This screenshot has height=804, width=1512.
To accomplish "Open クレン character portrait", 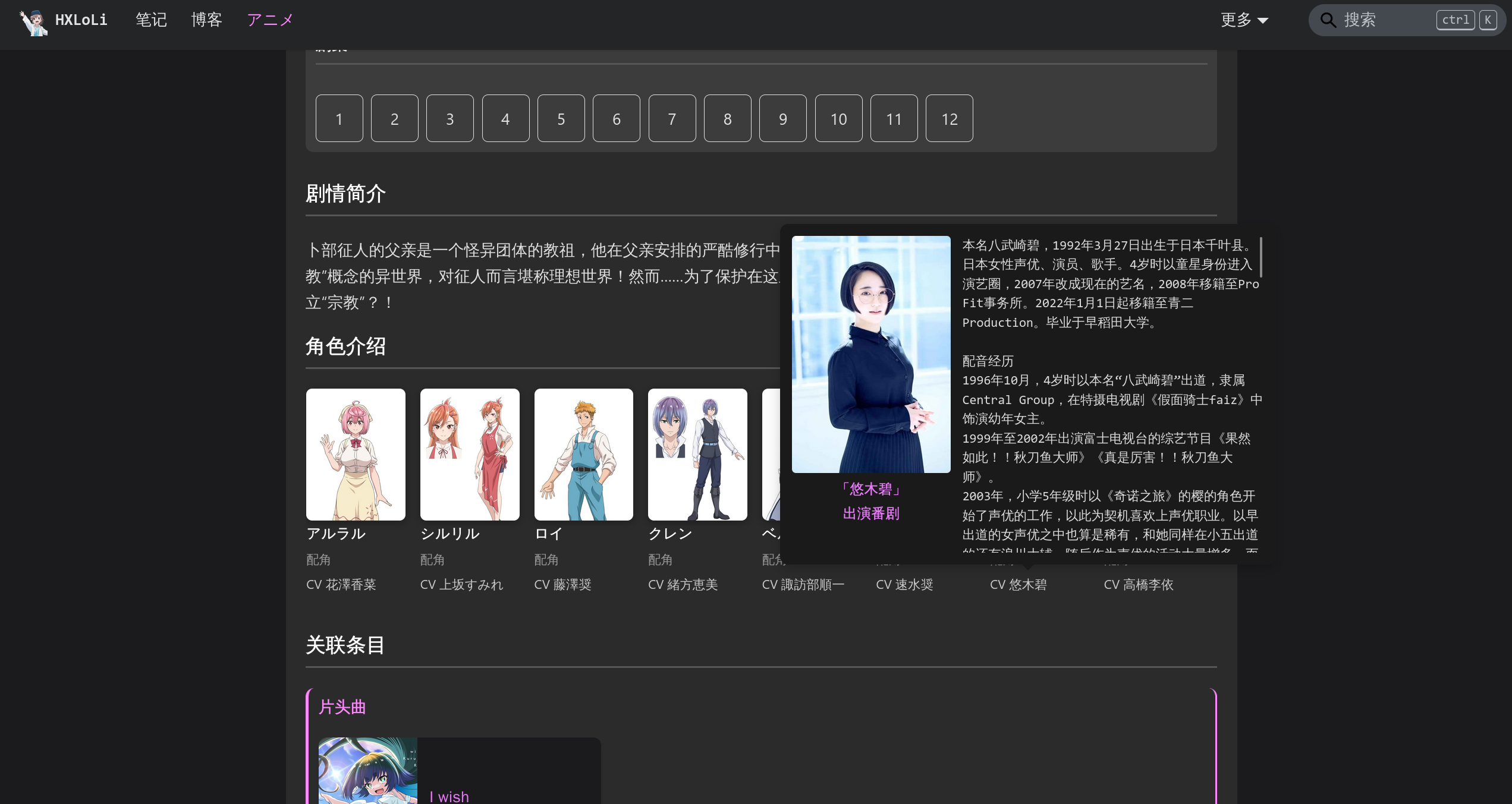I will [697, 455].
